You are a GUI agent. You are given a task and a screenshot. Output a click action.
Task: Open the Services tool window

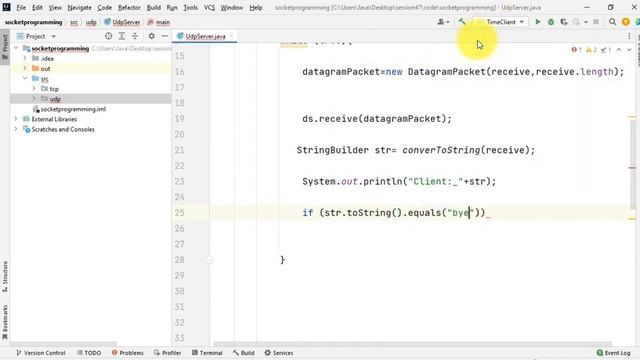click(x=279, y=353)
